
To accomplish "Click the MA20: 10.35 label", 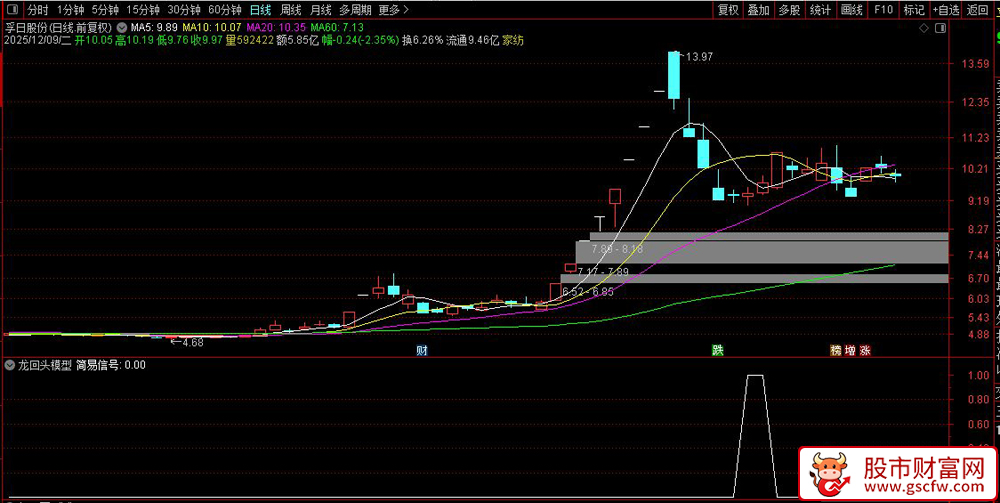I will pos(277,28).
